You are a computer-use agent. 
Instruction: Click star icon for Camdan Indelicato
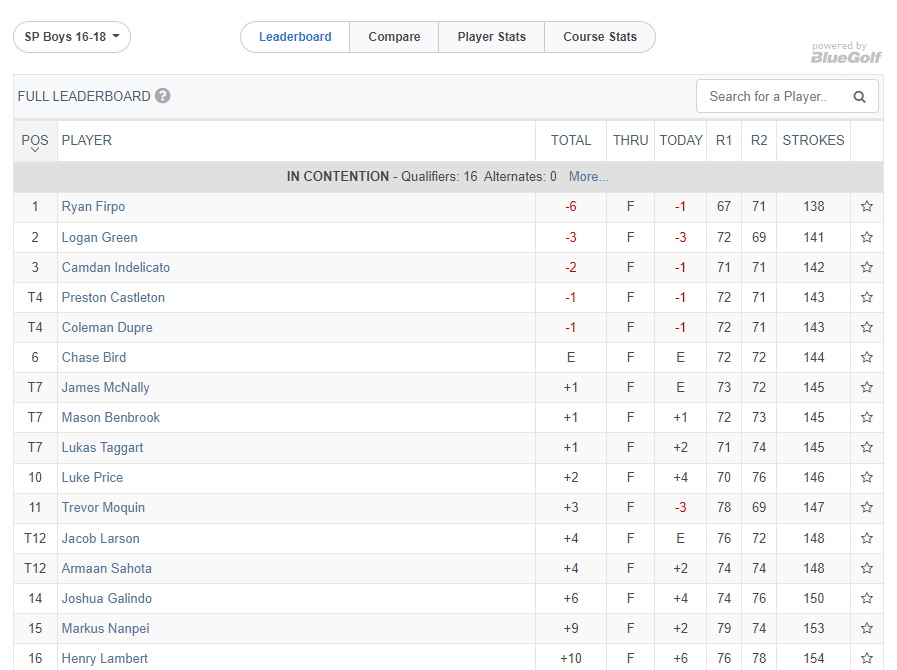(867, 267)
